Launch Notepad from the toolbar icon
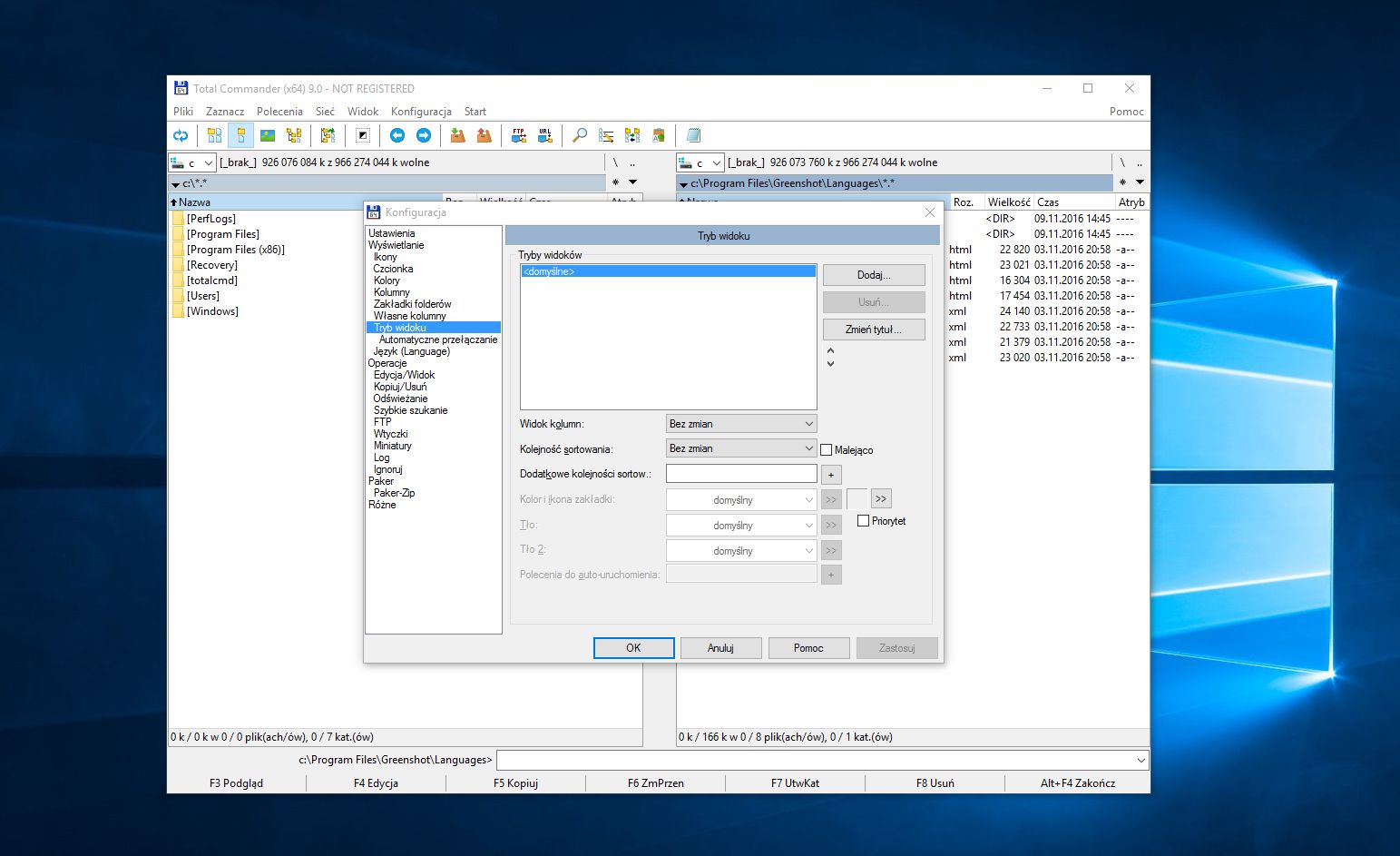1400x856 pixels. 693,135
